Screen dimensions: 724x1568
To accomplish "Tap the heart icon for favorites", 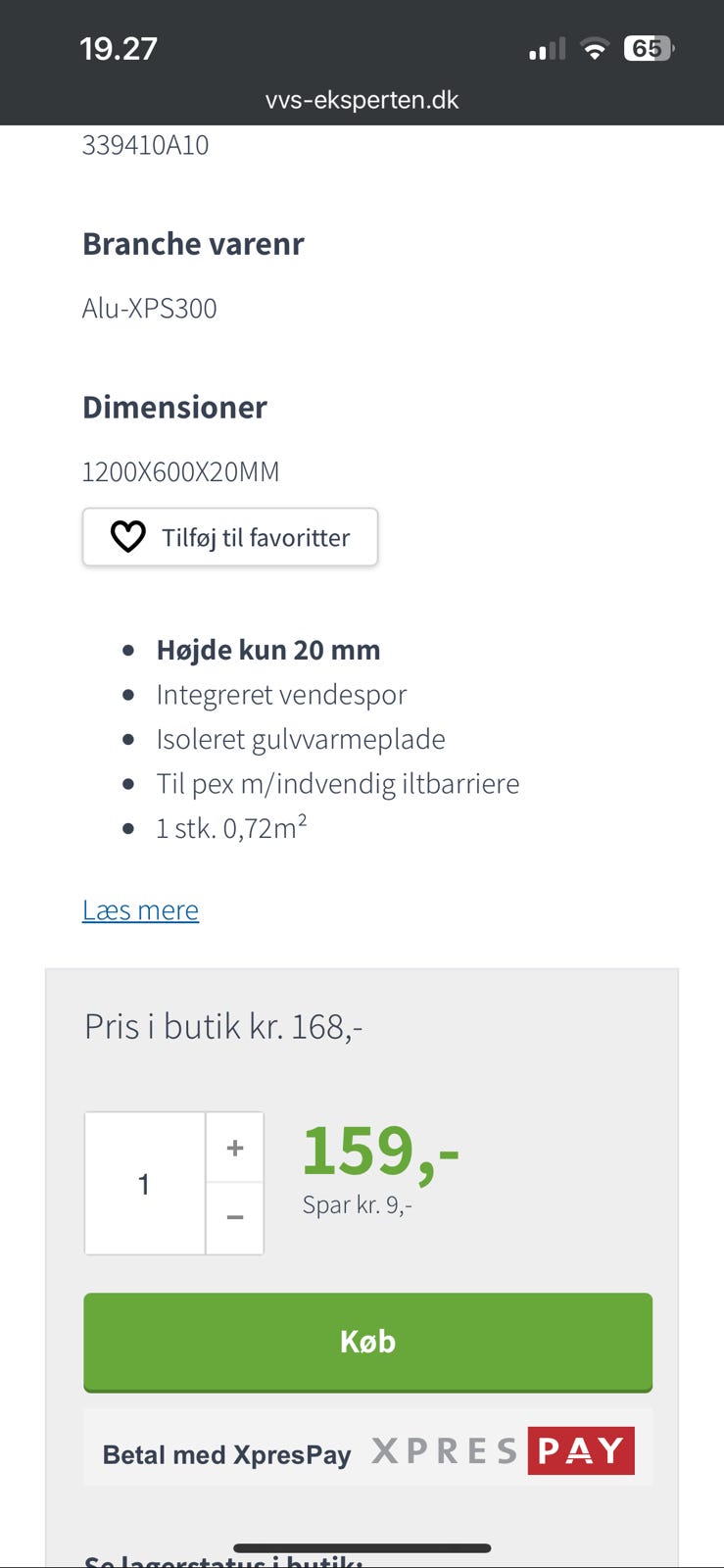I will coord(127,537).
